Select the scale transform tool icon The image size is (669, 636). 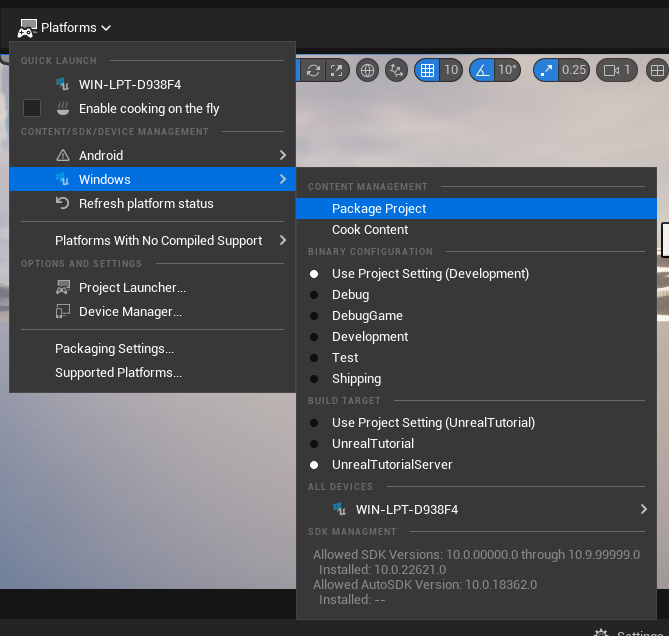pyautogui.click(x=337, y=70)
